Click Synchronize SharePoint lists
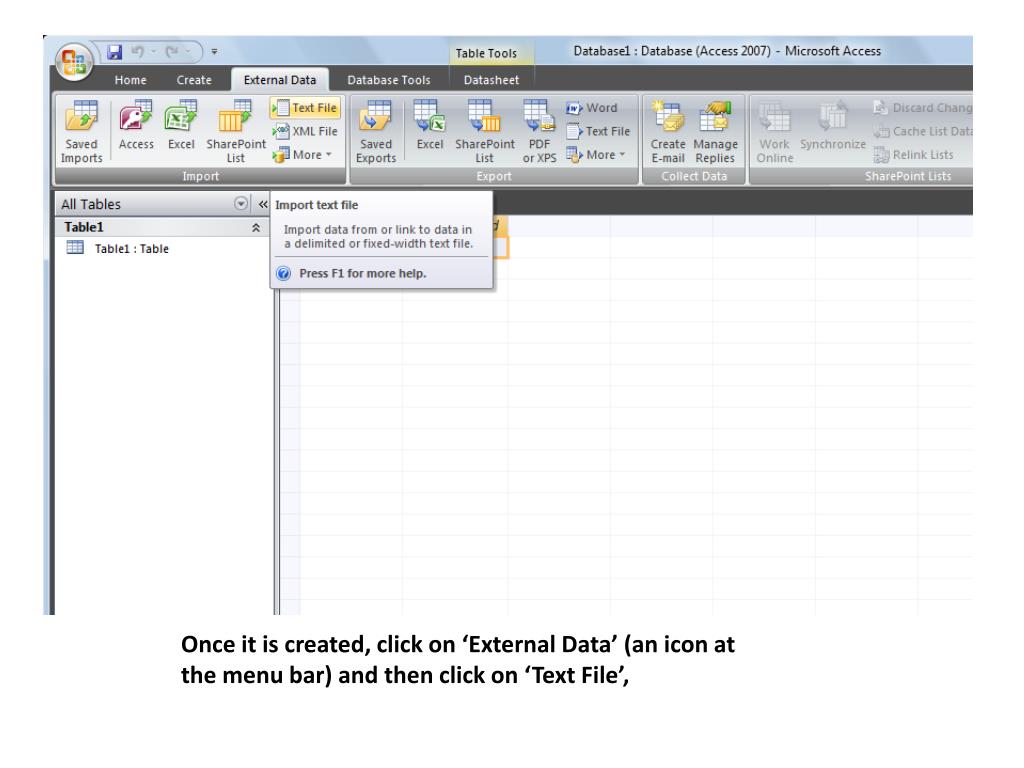 point(833,127)
